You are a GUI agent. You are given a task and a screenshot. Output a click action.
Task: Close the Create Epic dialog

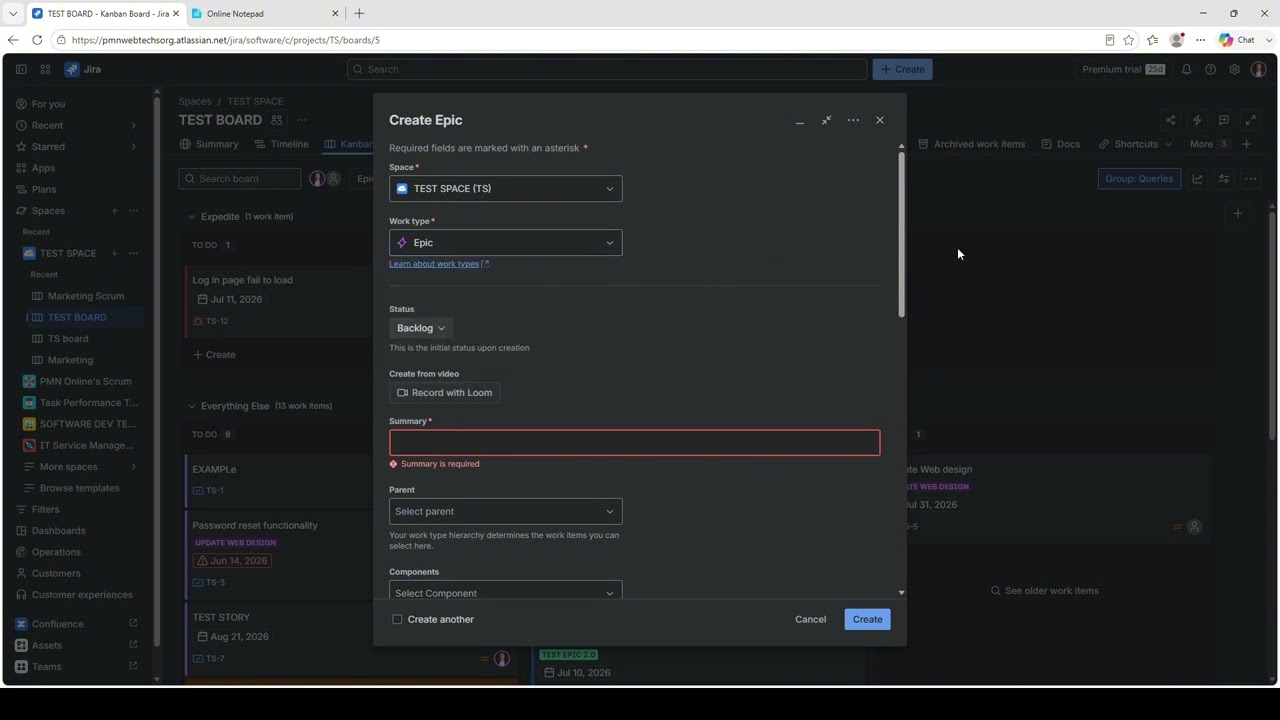point(880,120)
